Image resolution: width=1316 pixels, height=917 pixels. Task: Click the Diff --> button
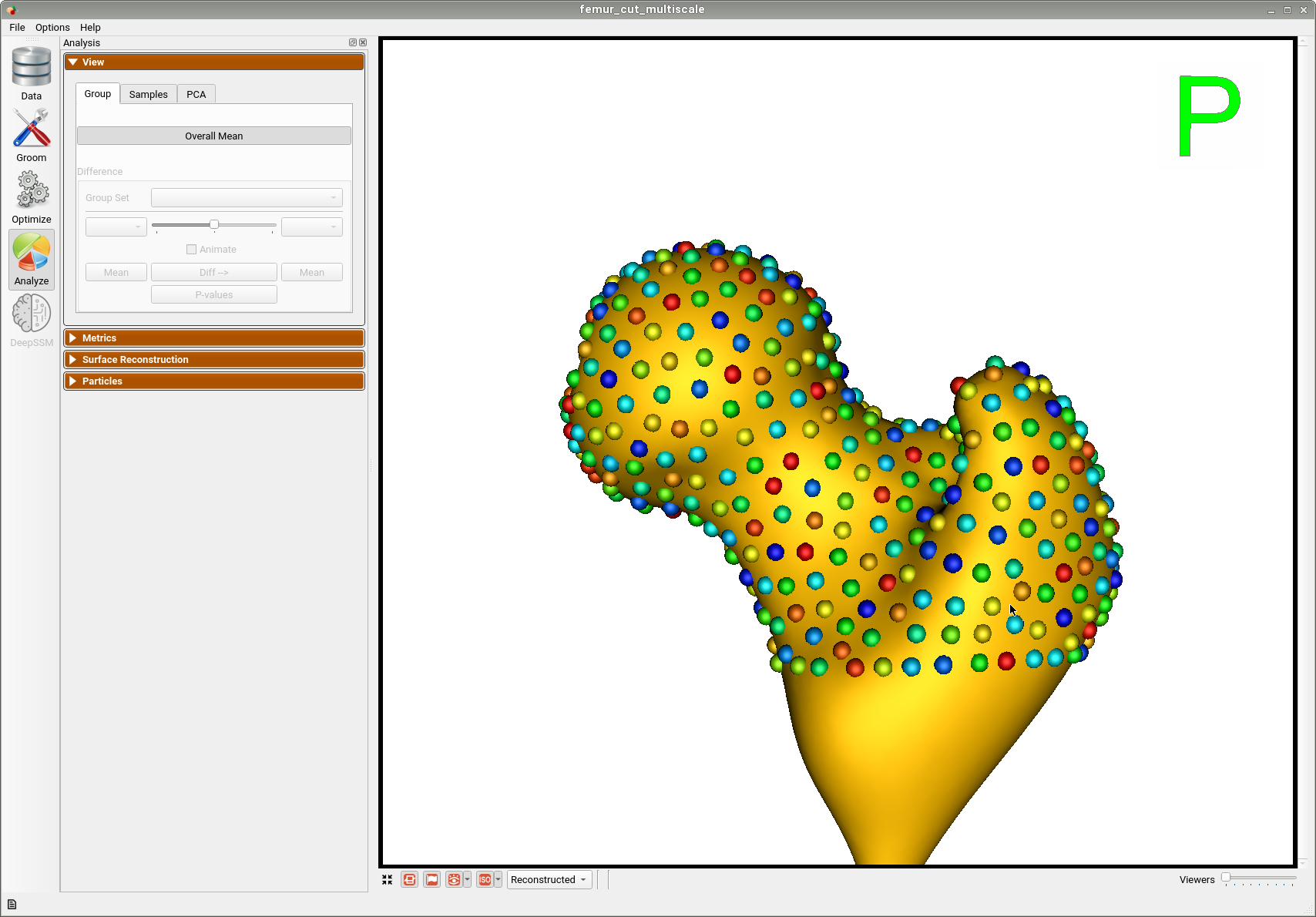click(214, 272)
